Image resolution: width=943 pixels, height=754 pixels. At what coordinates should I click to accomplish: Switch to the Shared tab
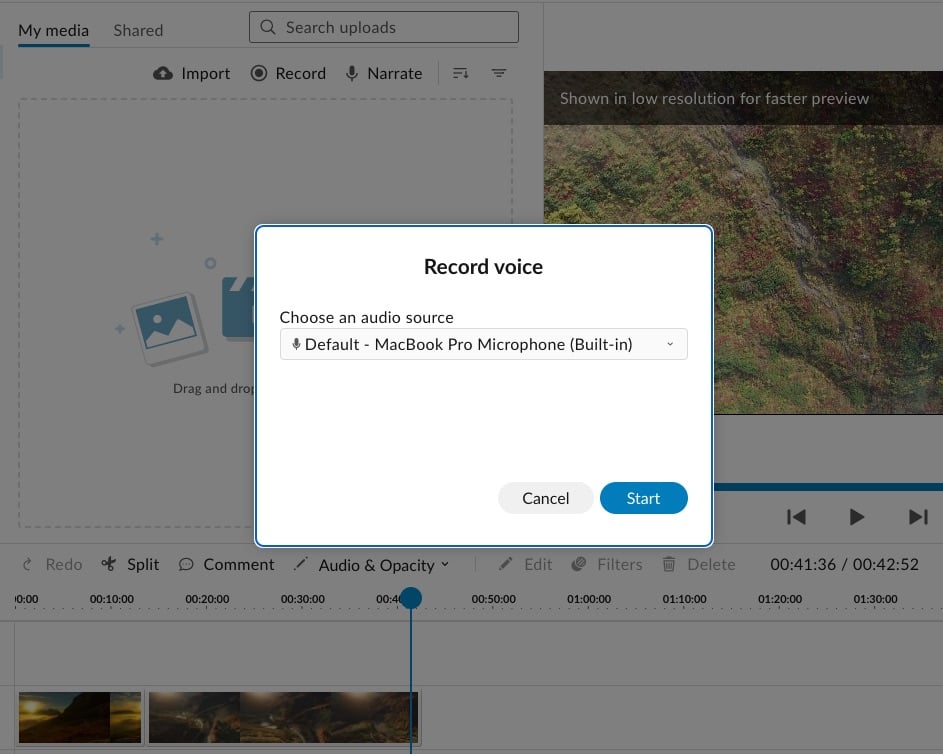pyautogui.click(x=138, y=30)
